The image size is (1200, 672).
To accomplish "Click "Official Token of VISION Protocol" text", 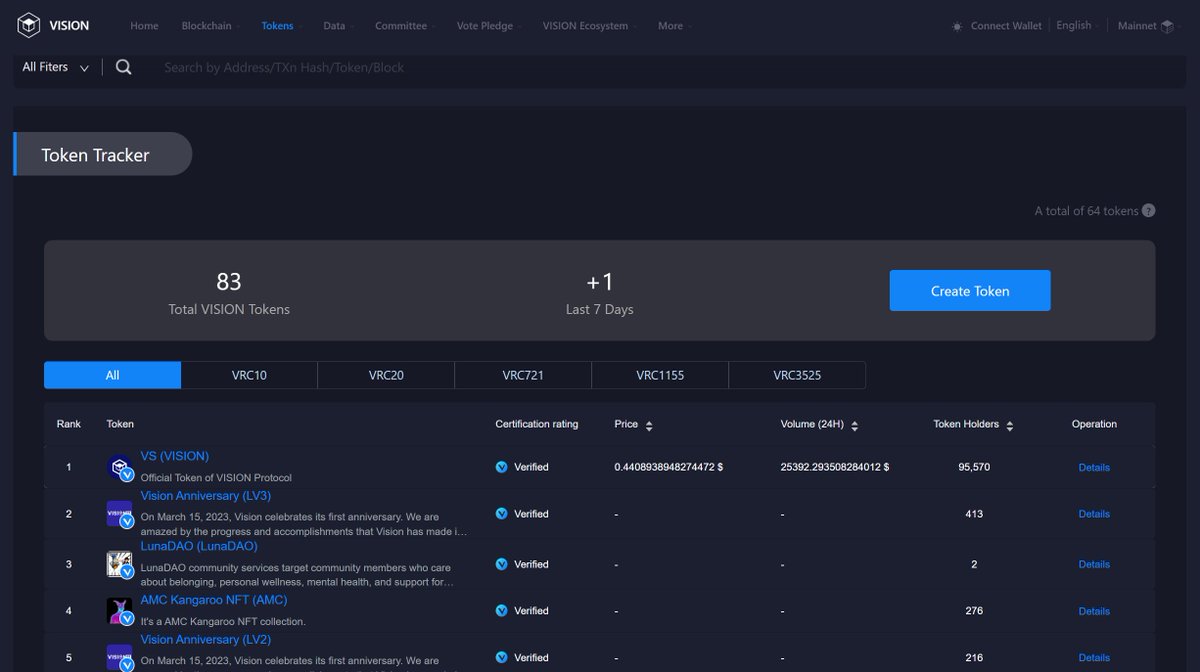I will tap(216, 478).
